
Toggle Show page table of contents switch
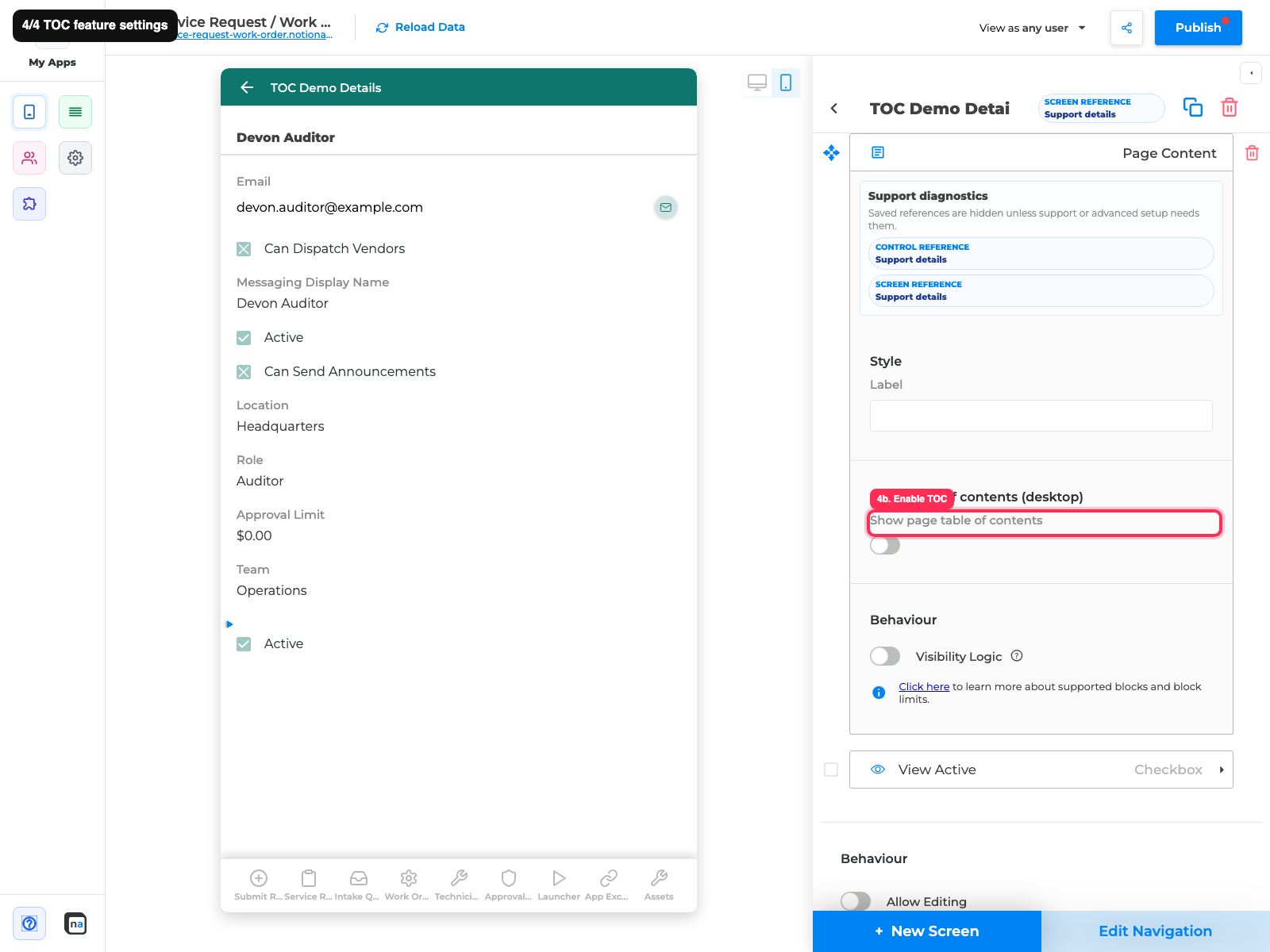[885, 546]
